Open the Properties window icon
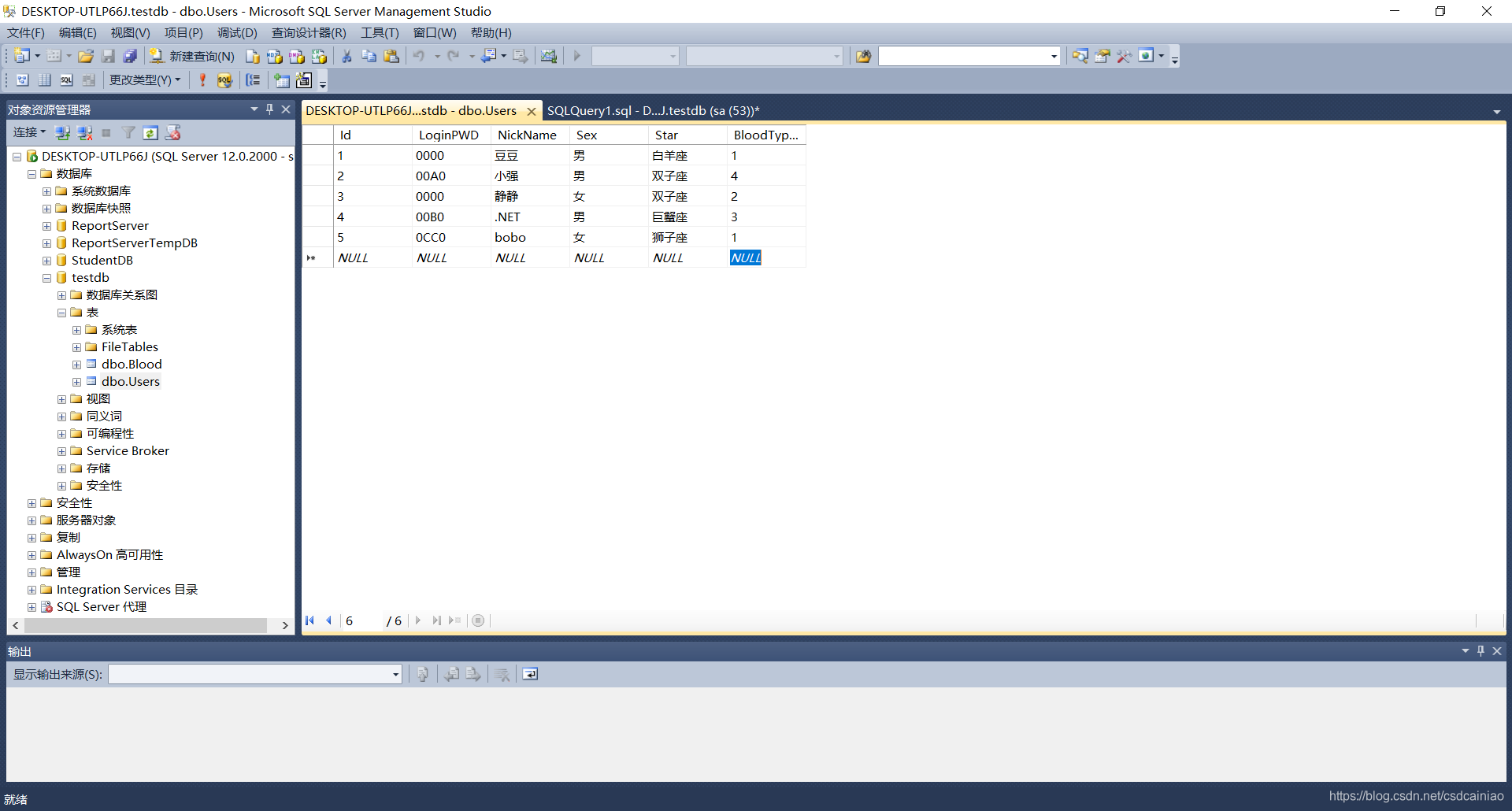 coord(1102,56)
